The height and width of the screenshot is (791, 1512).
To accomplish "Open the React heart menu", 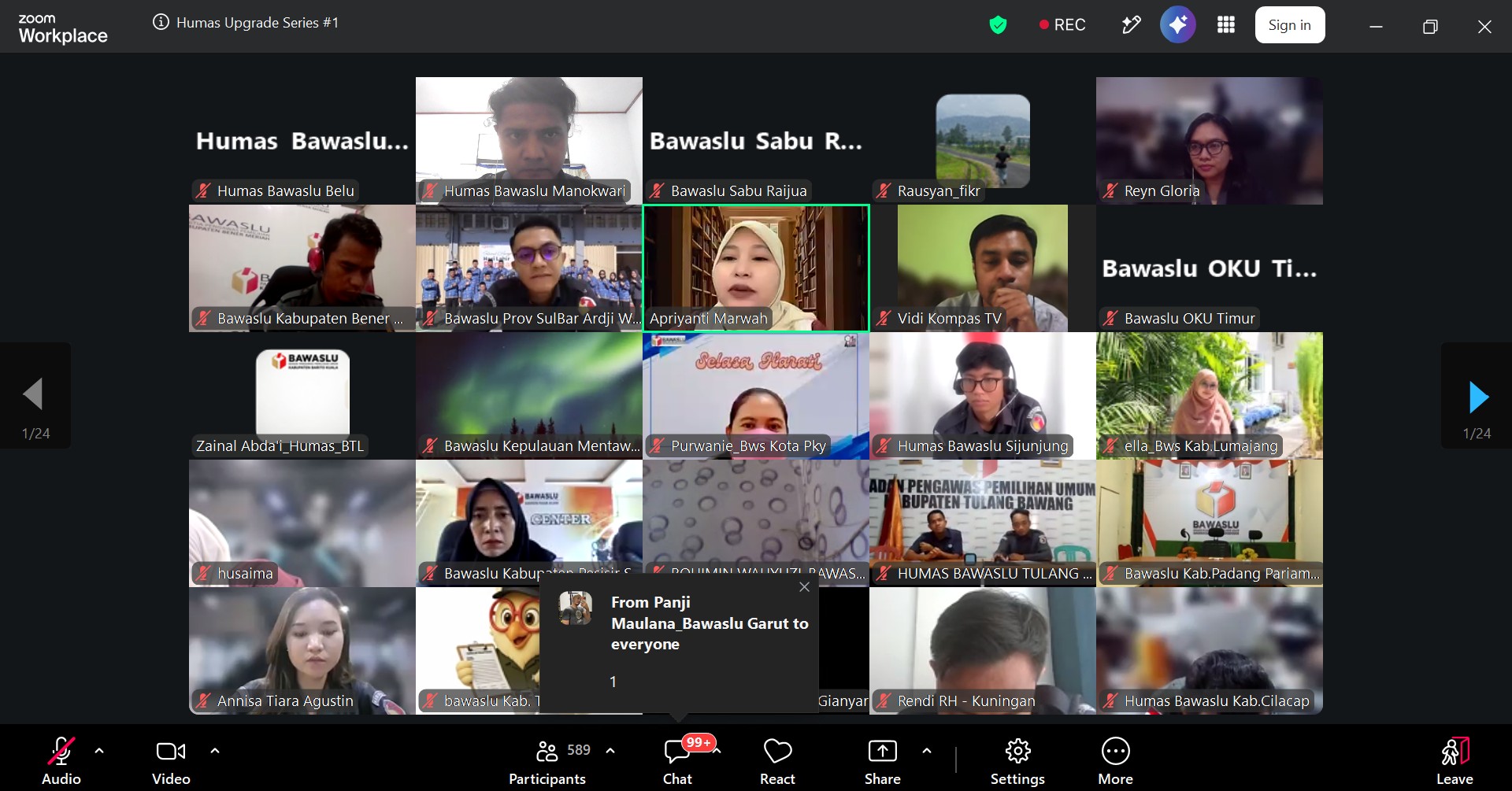I will pos(777,760).
